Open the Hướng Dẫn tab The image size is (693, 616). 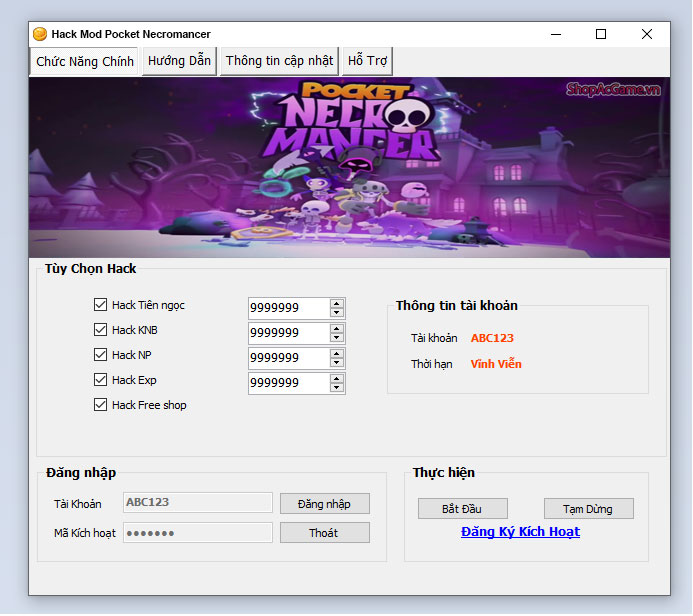click(x=179, y=61)
